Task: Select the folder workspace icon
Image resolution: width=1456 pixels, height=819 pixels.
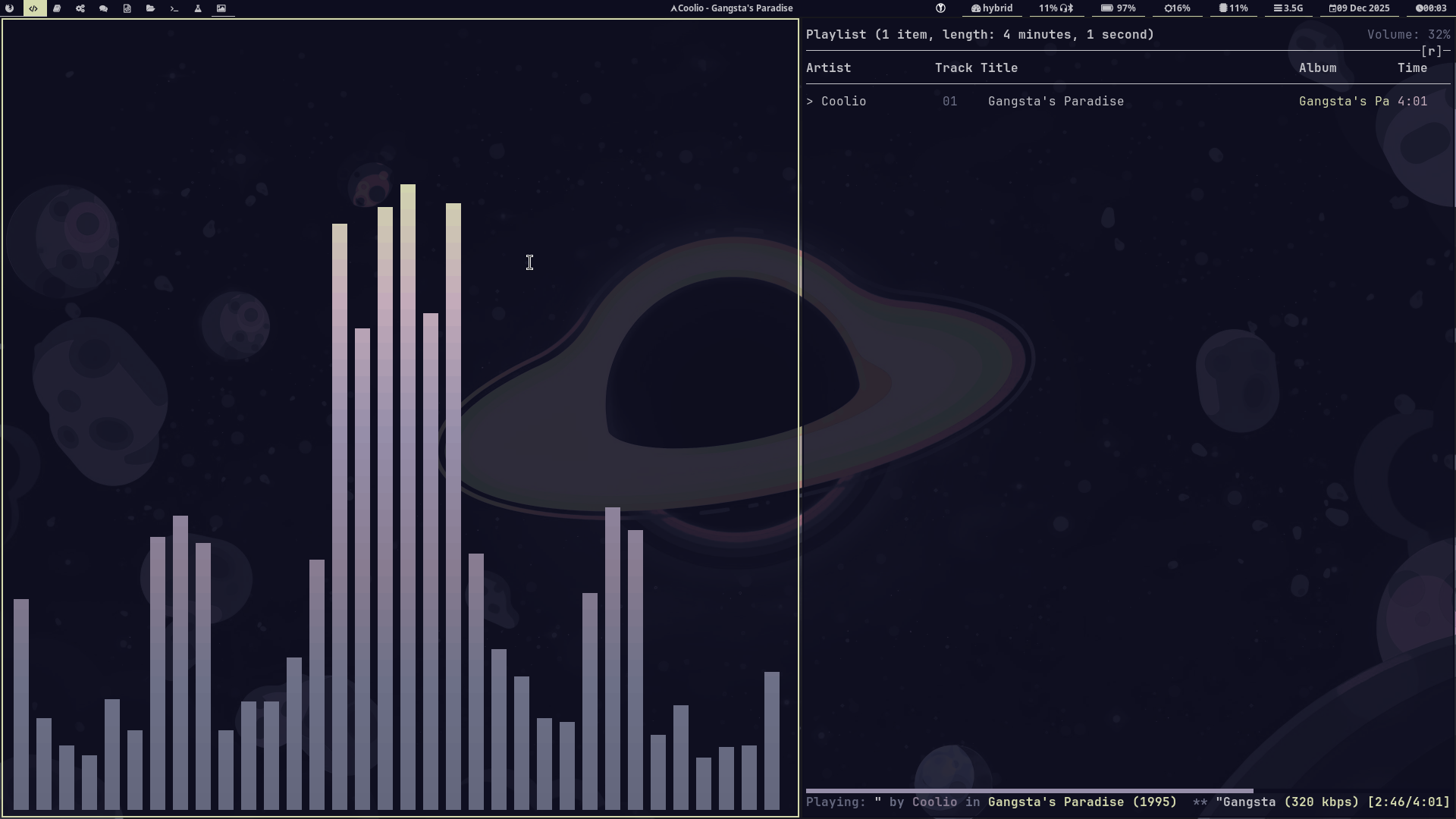Action: (151, 8)
